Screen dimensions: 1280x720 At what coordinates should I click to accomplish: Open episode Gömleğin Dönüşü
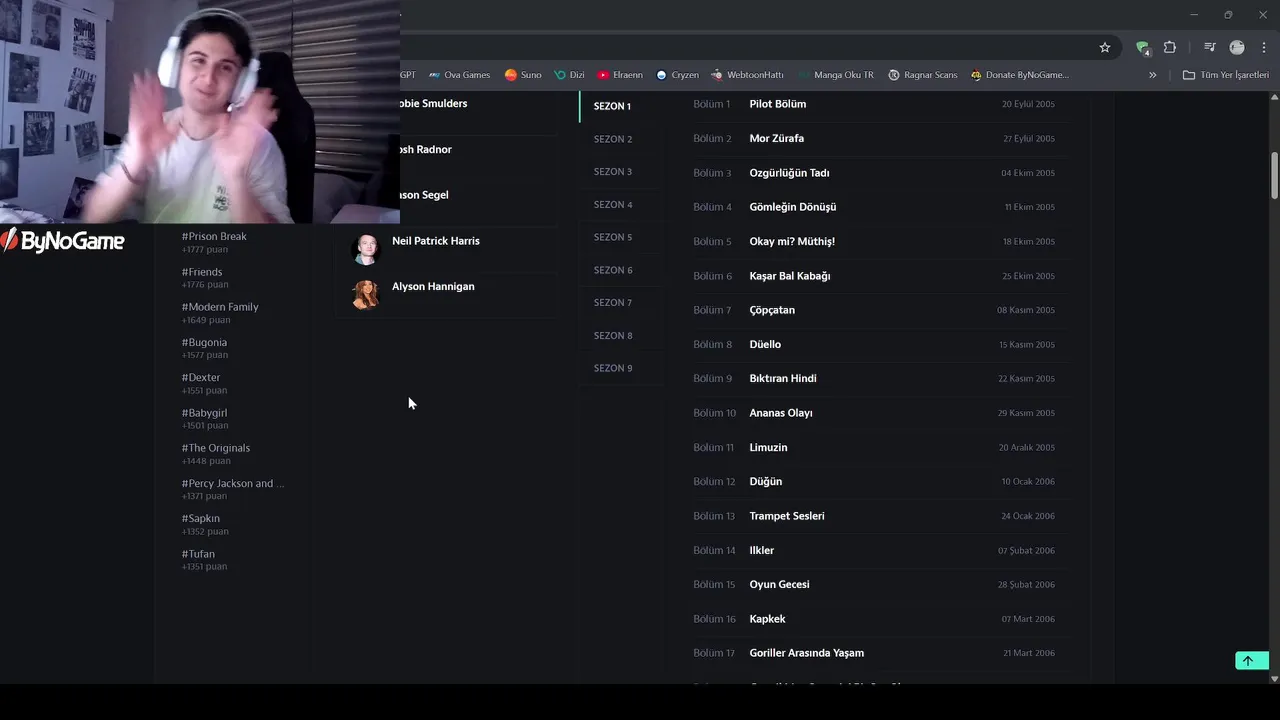[792, 207]
